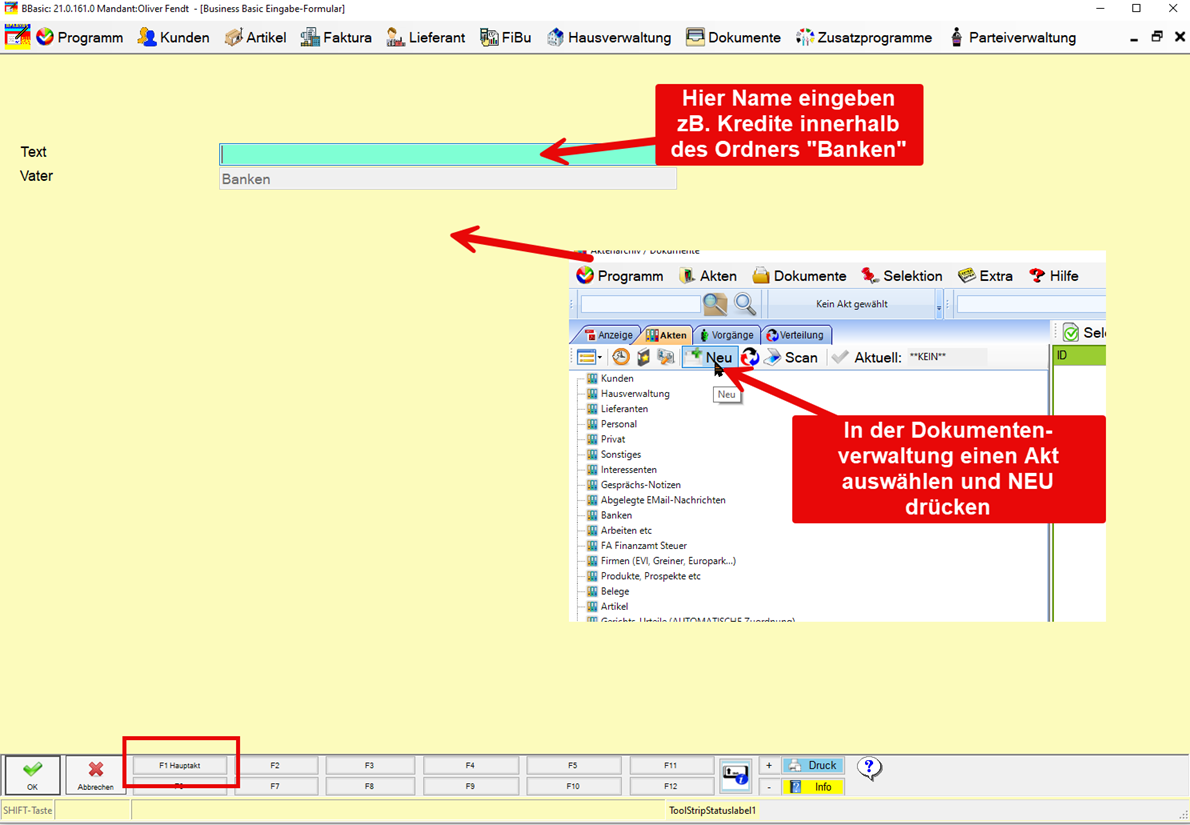Open help via the question mark bubble
Viewport: 1190px width, 825px height.
(x=869, y=769)
